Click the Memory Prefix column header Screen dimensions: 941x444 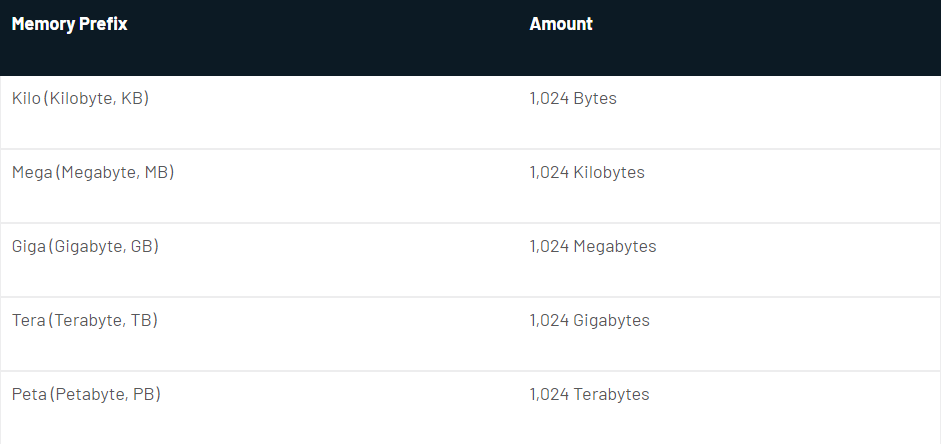click(x=69, y=24)
